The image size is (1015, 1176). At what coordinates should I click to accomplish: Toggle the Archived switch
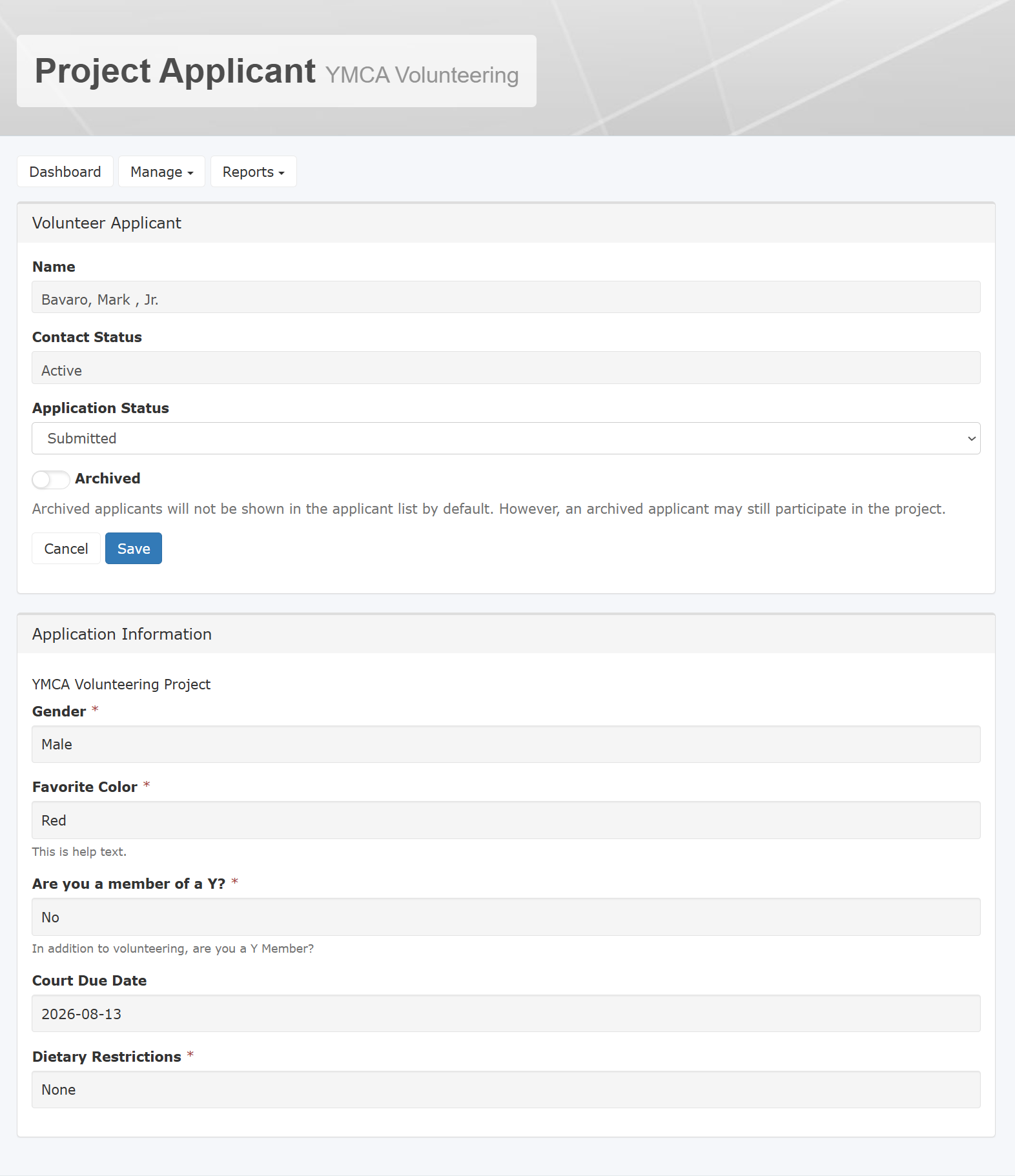point(51,480)
